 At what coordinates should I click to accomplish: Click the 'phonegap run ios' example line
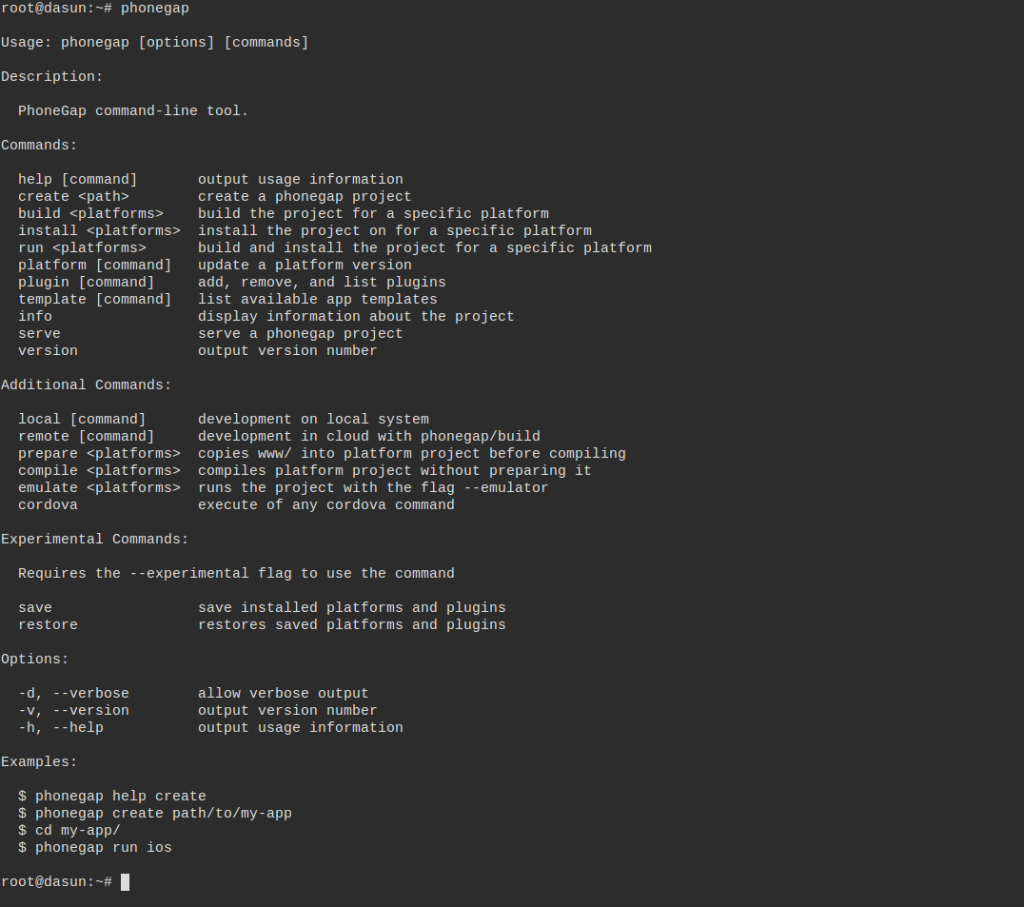103,848
